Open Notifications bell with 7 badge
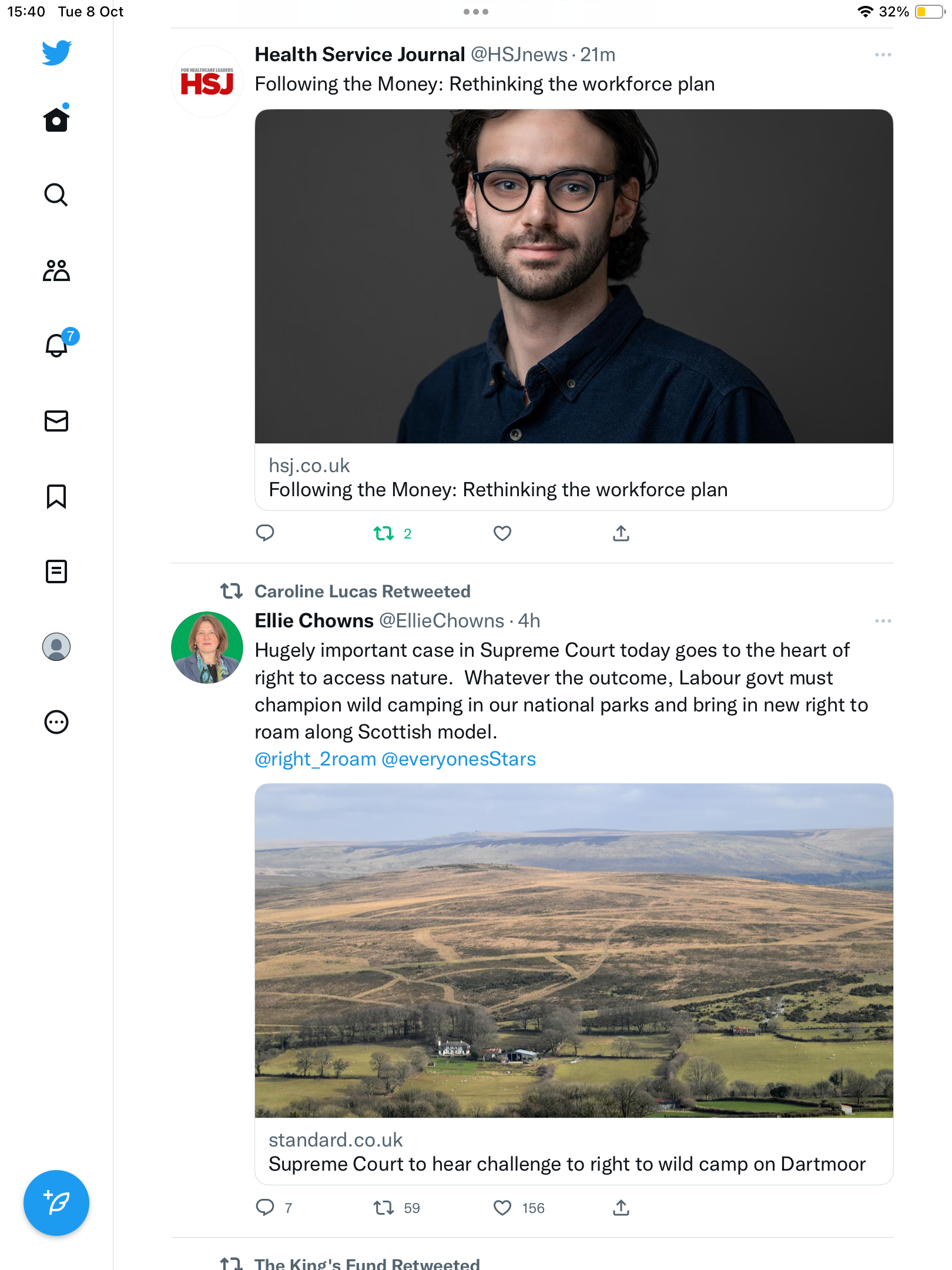 click(60, 343)
